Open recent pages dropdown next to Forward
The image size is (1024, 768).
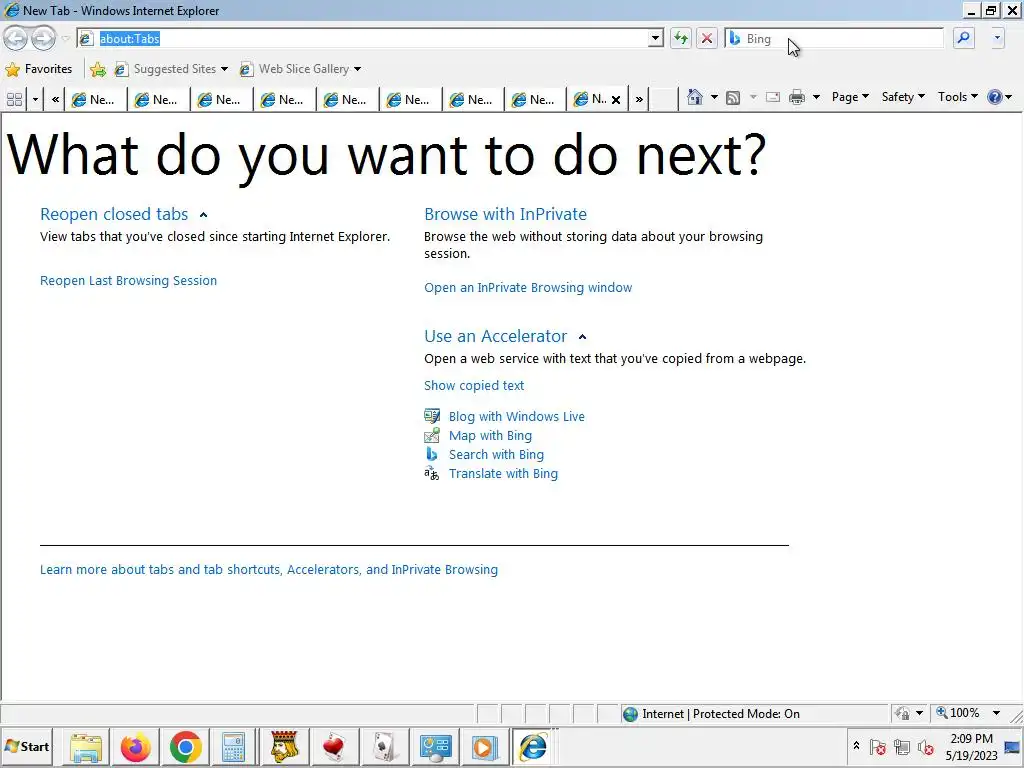pyautogui.click(x=65, y=39)
